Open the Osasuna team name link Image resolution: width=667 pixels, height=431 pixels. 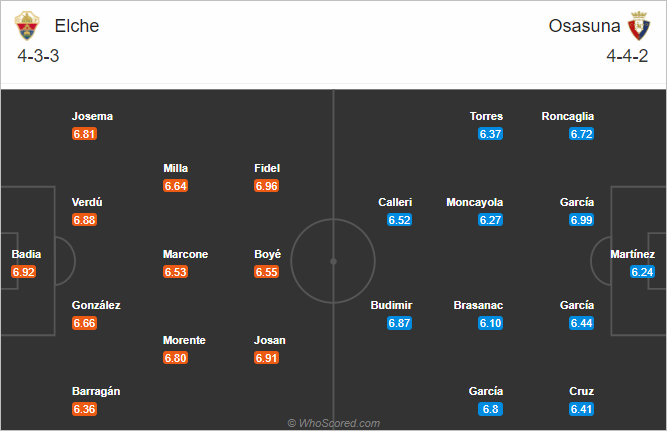tap(584, 26)
